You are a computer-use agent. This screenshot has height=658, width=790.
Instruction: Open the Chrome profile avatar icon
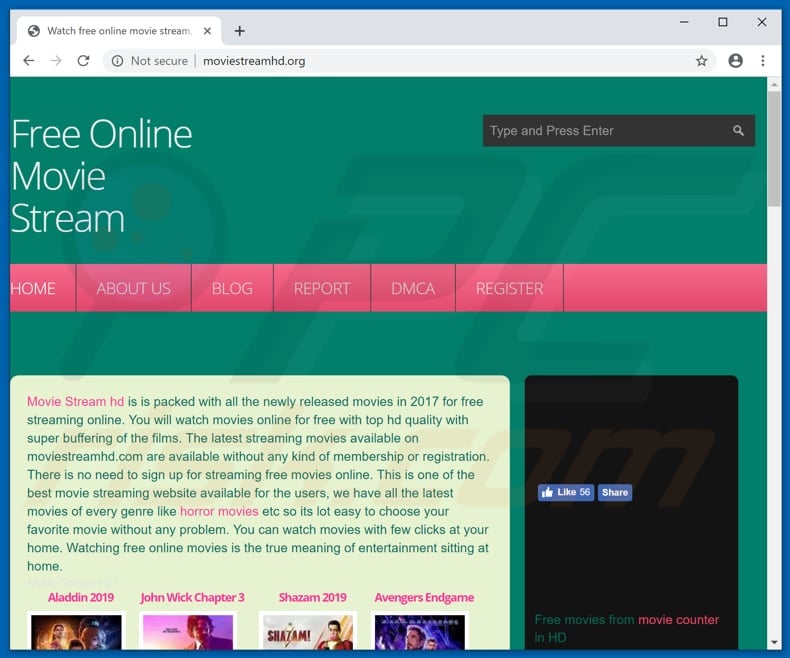click(736, 61)
